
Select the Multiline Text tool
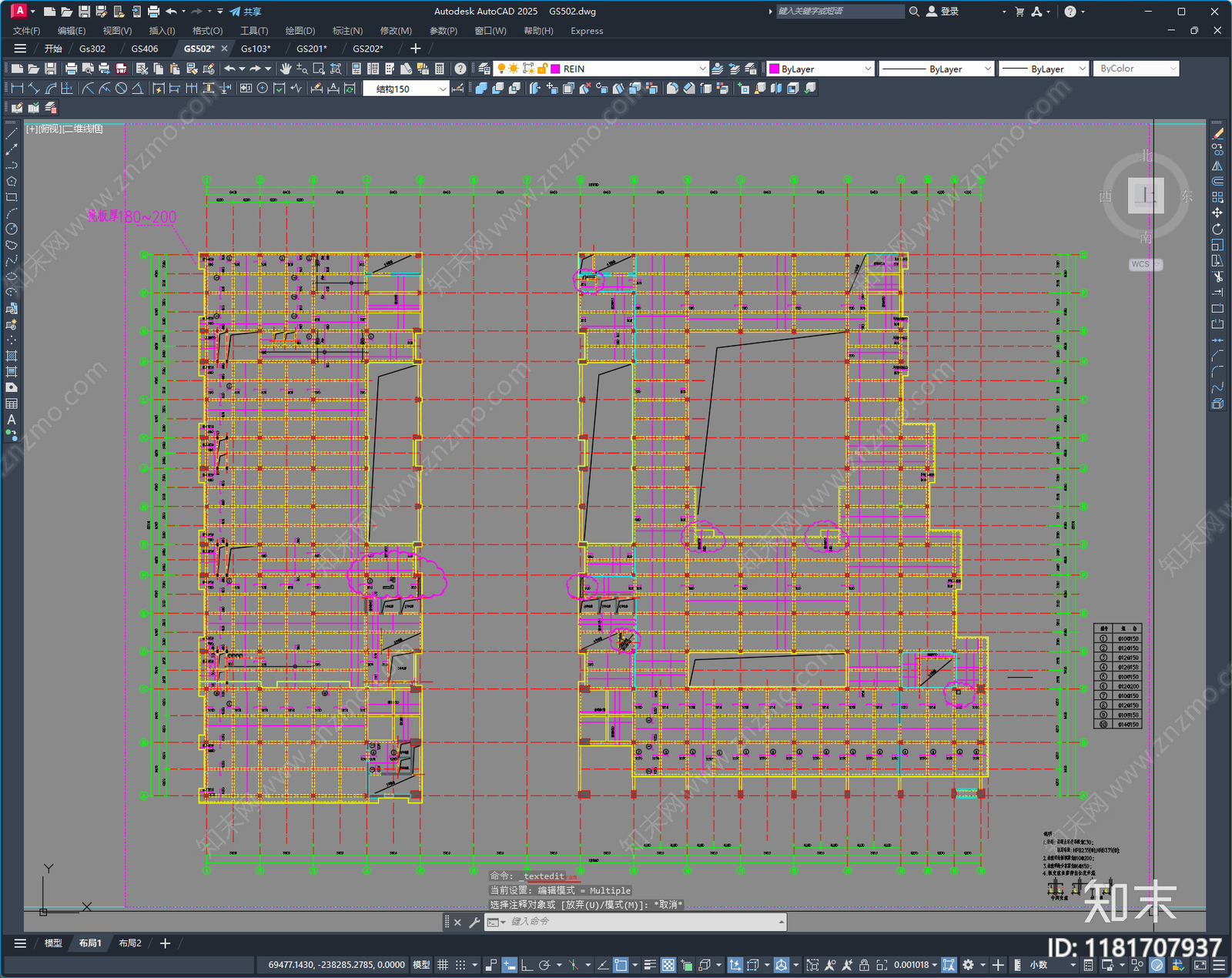pyautogui.click(x=12, y=420)
